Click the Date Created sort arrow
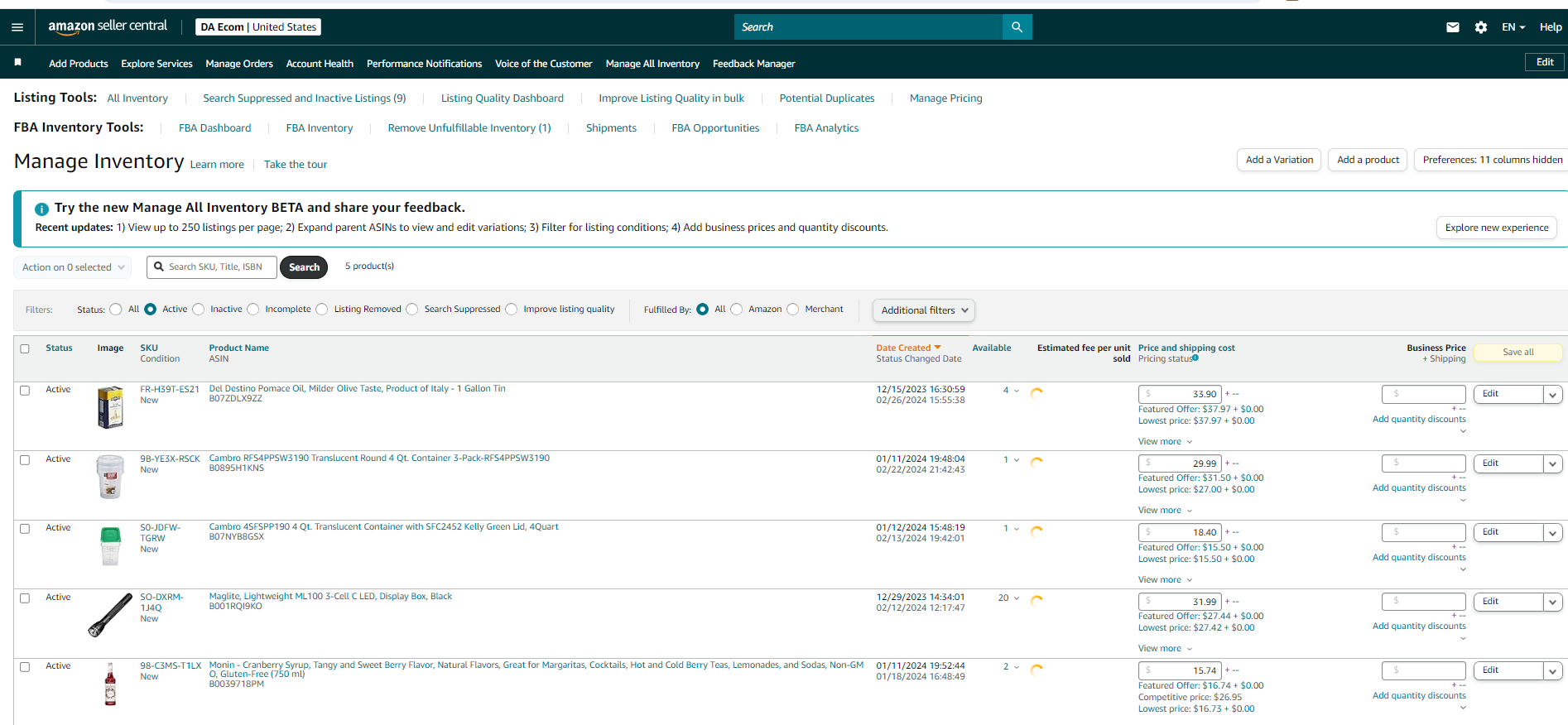Image resolution: width=1568 pixels, height=725 pixels. tap(938, 348)
